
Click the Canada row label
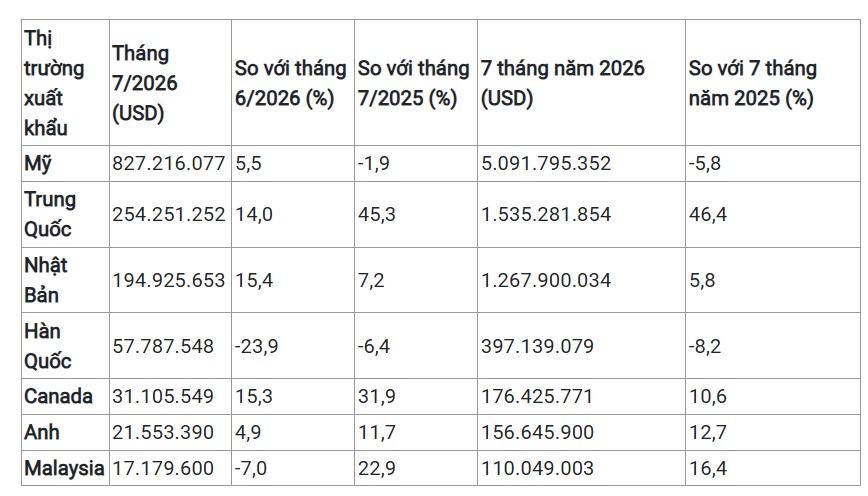point(58,396)
